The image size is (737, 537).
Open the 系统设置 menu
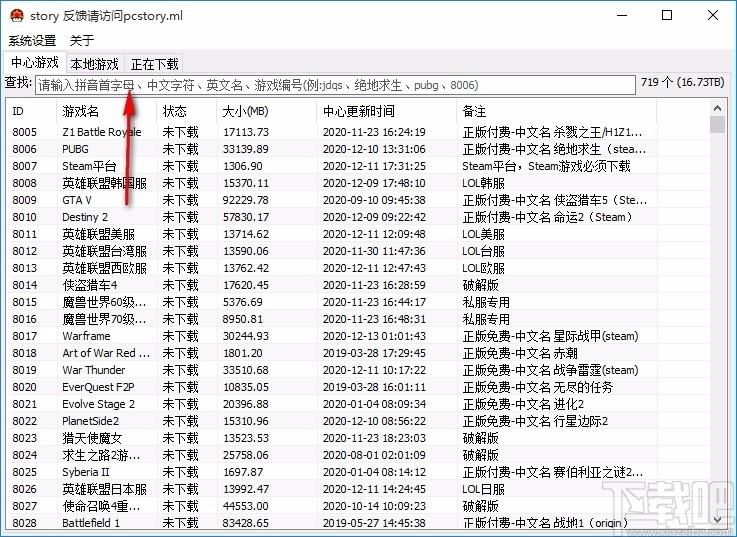tap(32, 40)
